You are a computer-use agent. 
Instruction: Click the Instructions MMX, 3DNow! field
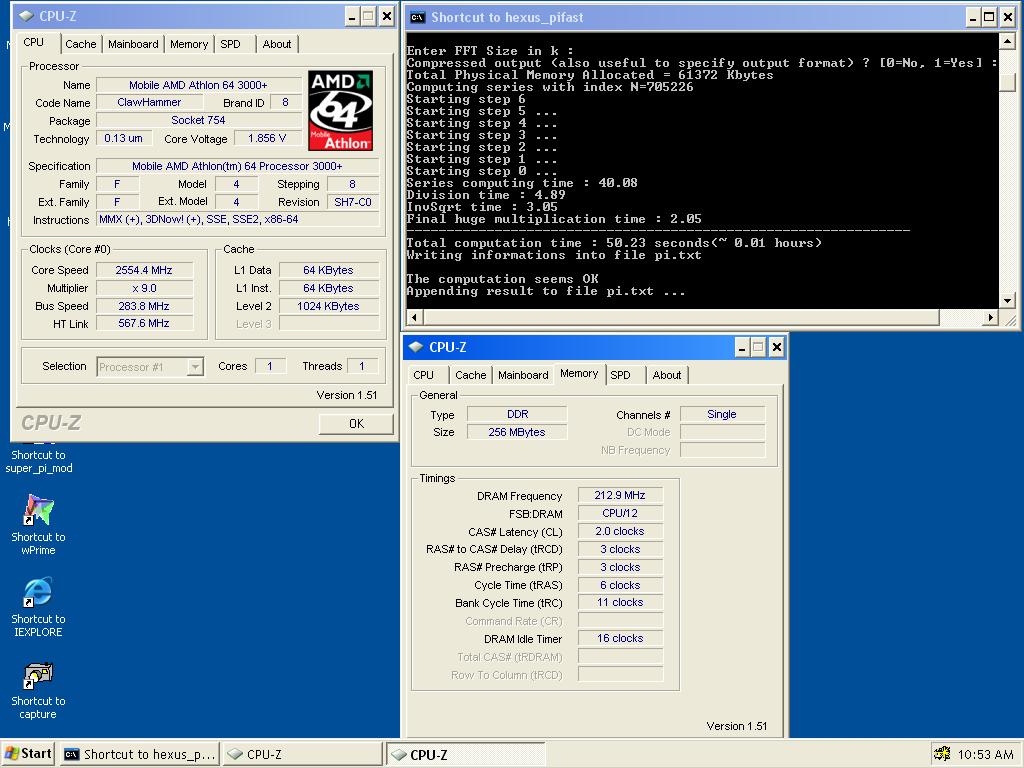click(x=238, y=219)
